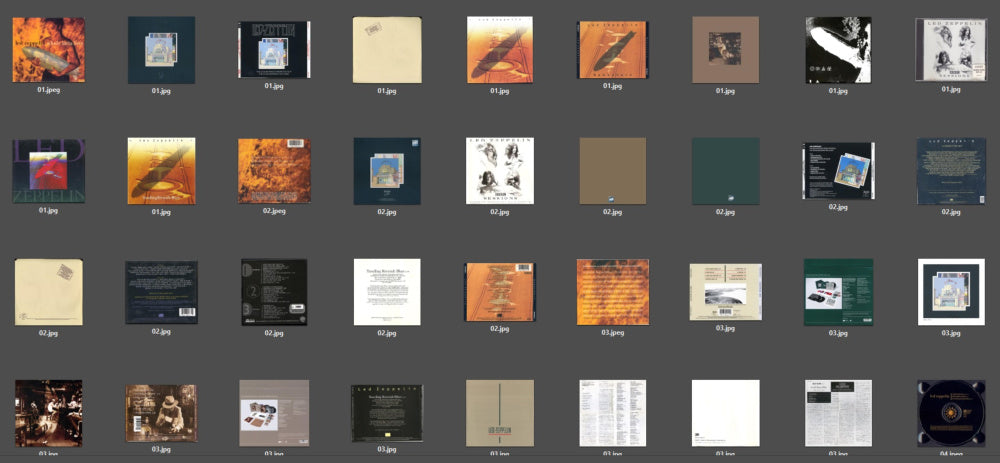Open crop-field cover with white top strip, first row
This screenshot has width=1000, height=463.
coord(500,50)
